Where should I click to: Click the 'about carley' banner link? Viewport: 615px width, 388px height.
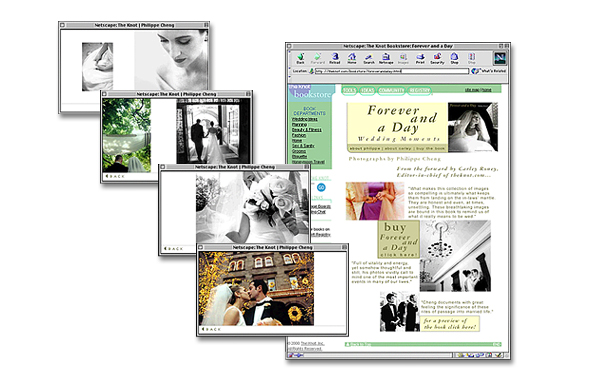pyautogui.click(x=398, y=149)
